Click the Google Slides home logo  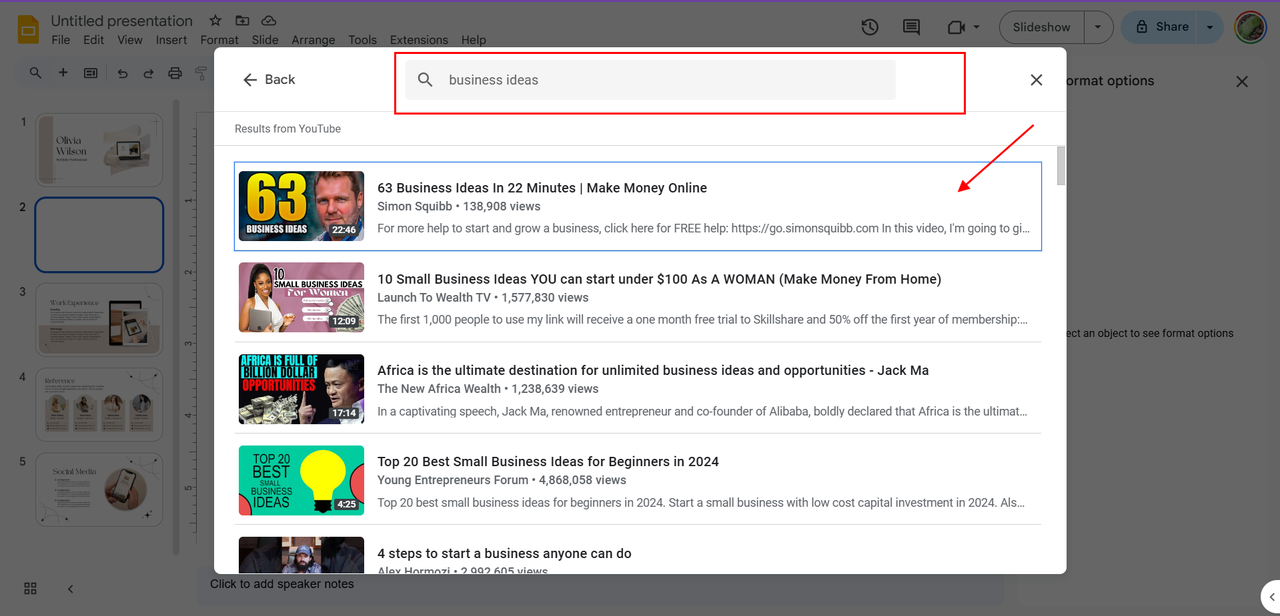click(x=28, y=29)
